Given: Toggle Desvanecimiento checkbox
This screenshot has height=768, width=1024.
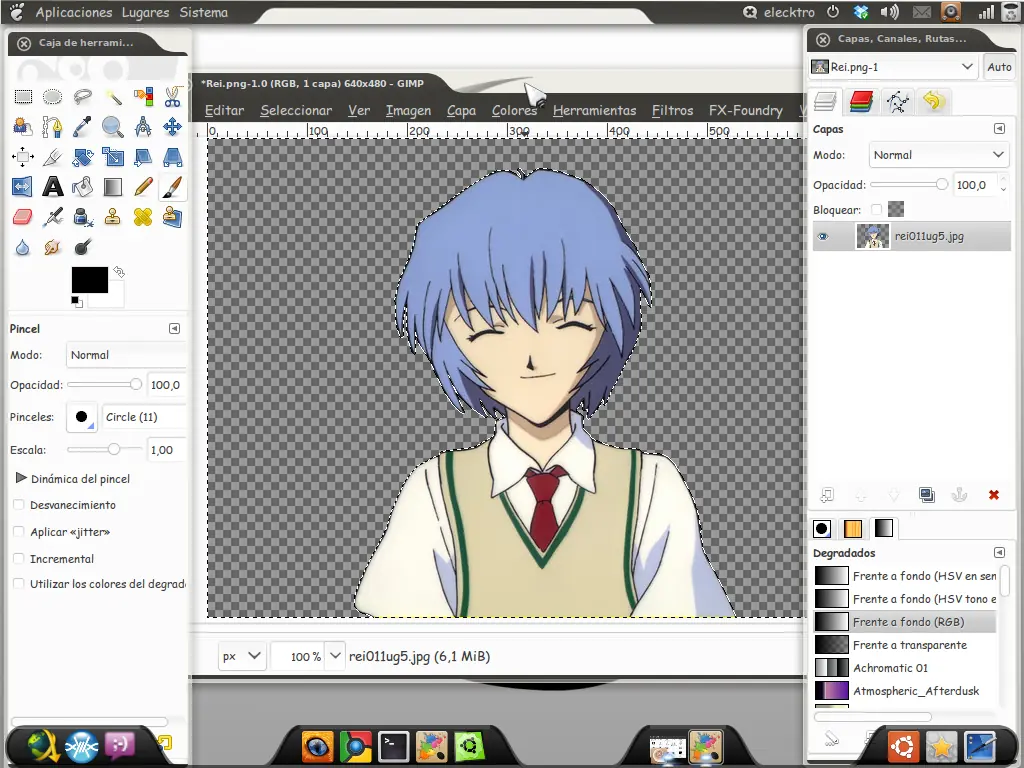Looking at the screenshot, I should [x=19, y=505].
